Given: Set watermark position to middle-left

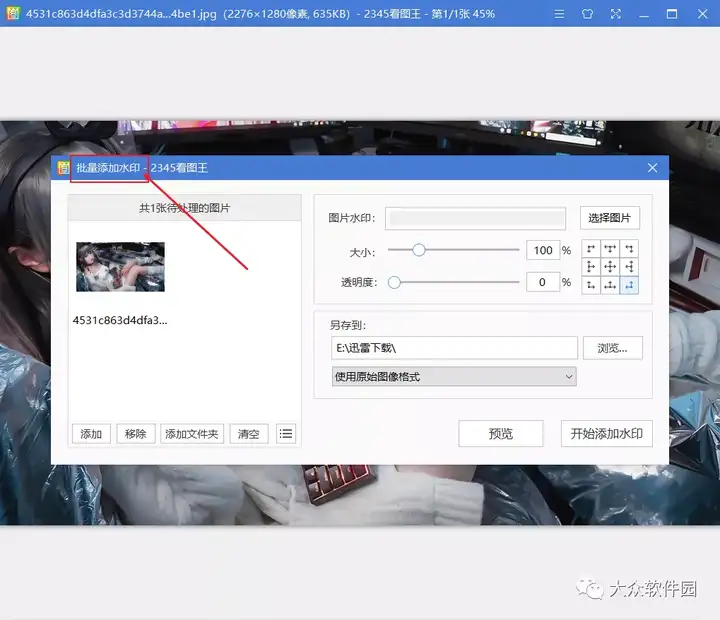Looking at the screenshot, I should [591, 267].
